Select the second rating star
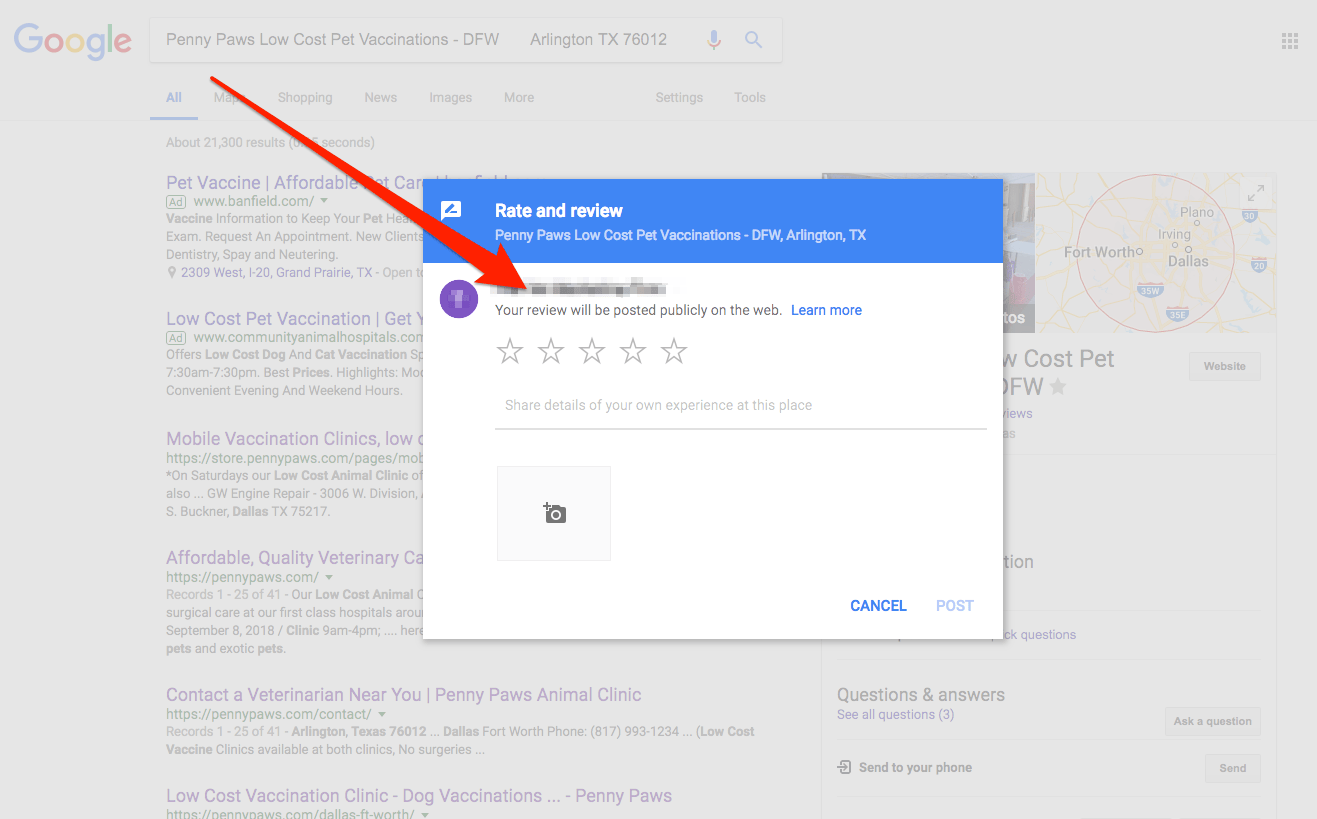Screen dimensions: 1317x819 point(551,351)
